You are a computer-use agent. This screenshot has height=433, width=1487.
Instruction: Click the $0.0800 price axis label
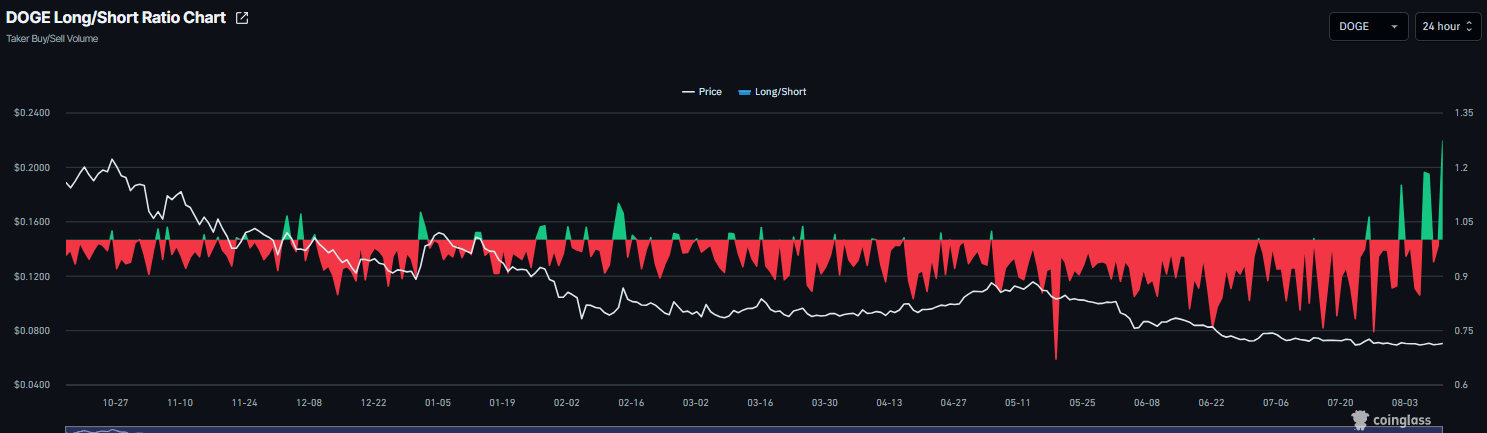point(31,331)
